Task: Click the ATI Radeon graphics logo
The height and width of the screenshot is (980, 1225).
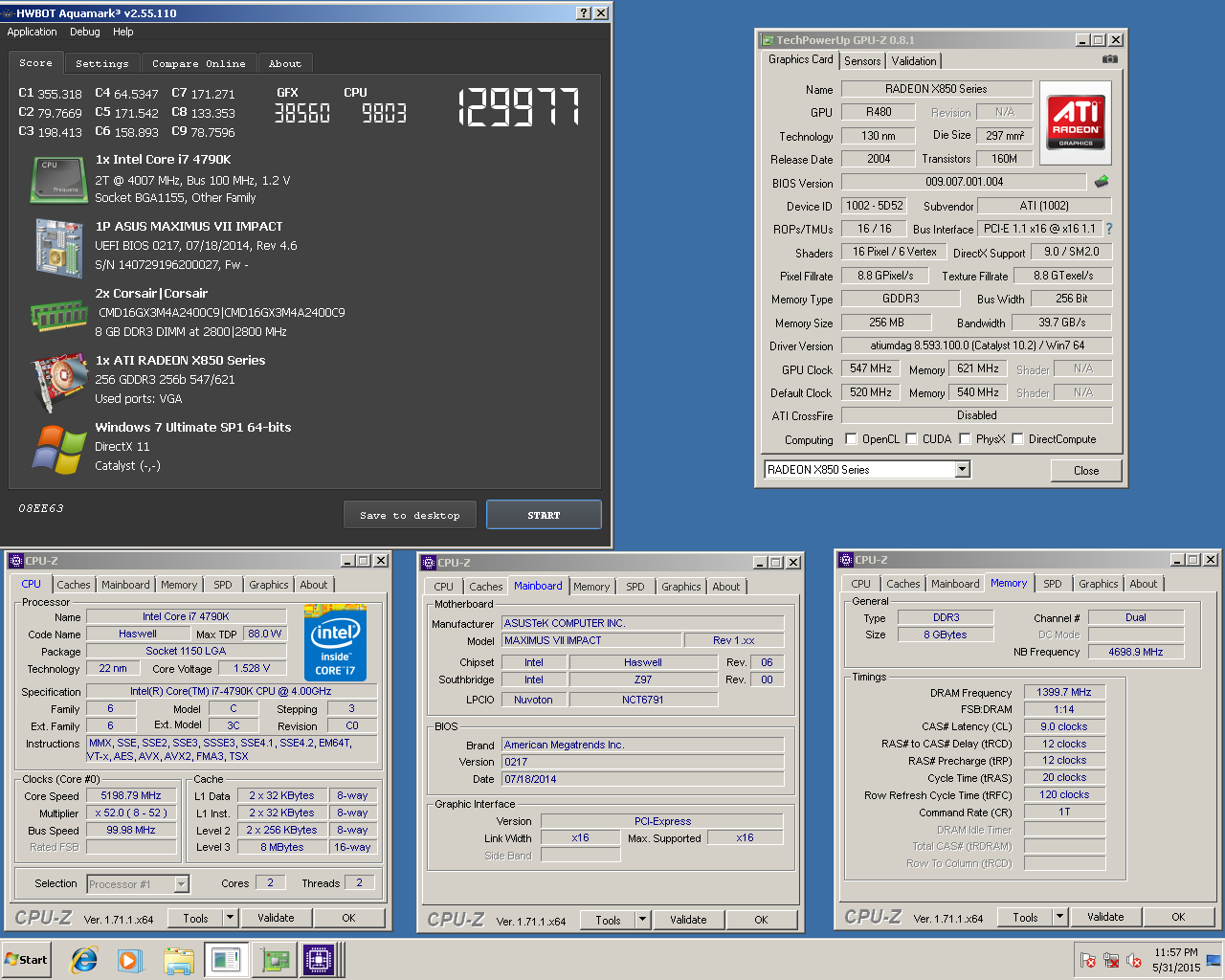Action: pyautogui.click(x=1076, y=122)
